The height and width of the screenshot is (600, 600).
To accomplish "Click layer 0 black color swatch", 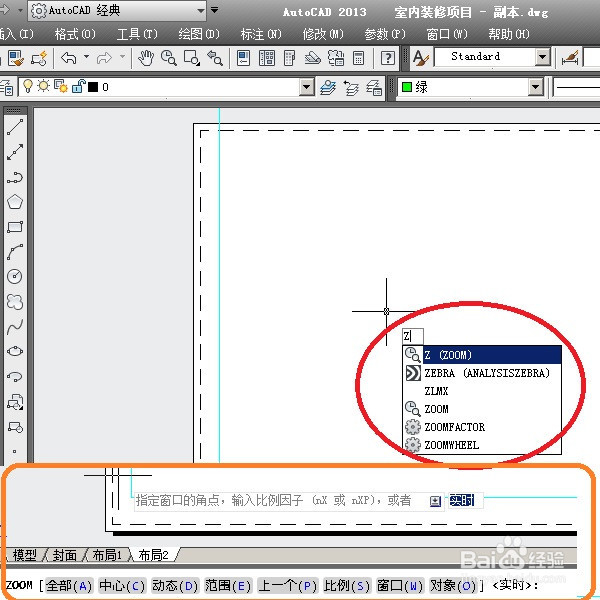I will coord(93,87).
